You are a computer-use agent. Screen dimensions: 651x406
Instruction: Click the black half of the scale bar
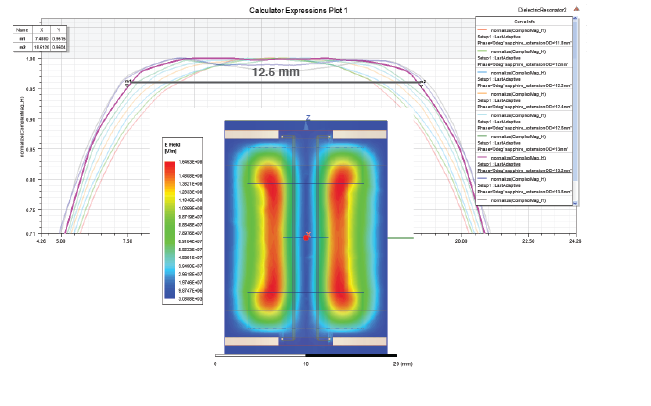pyautogui.click(x=351, y=355)
